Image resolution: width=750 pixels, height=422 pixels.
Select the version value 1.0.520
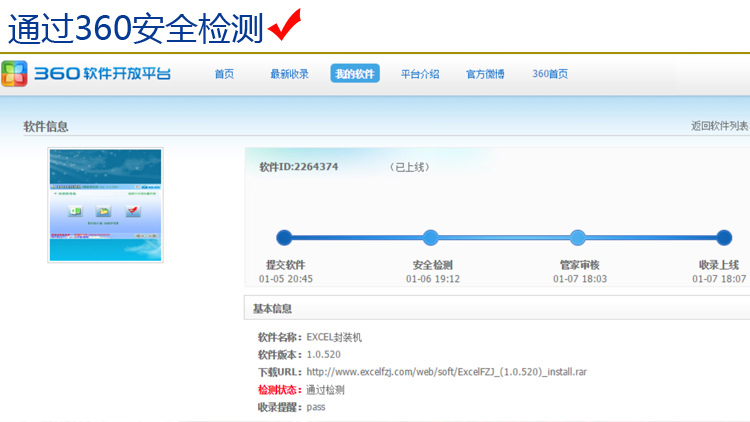[323, 355]
